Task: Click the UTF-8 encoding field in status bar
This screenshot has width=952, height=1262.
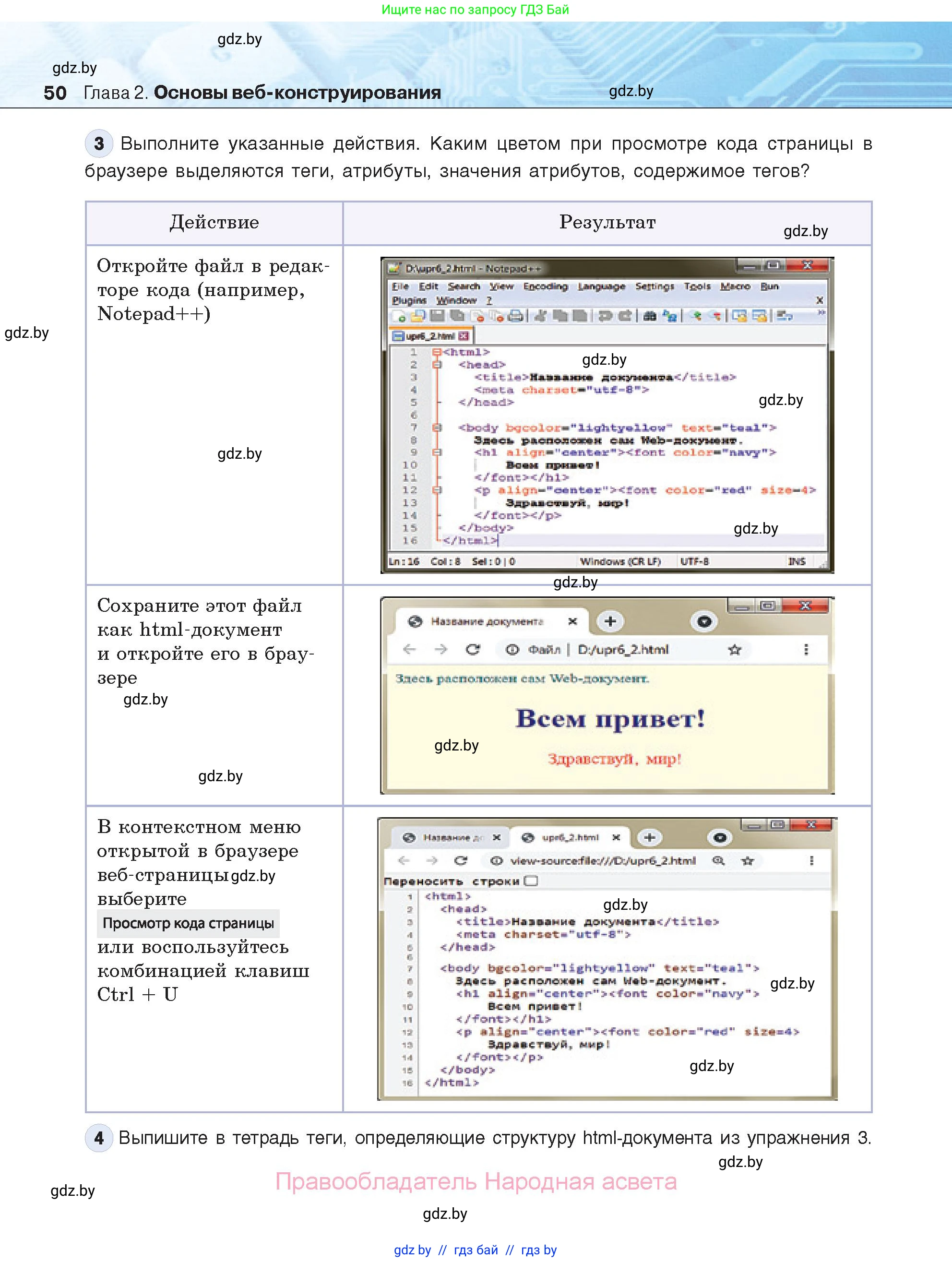Action: (x=694, y=561)
